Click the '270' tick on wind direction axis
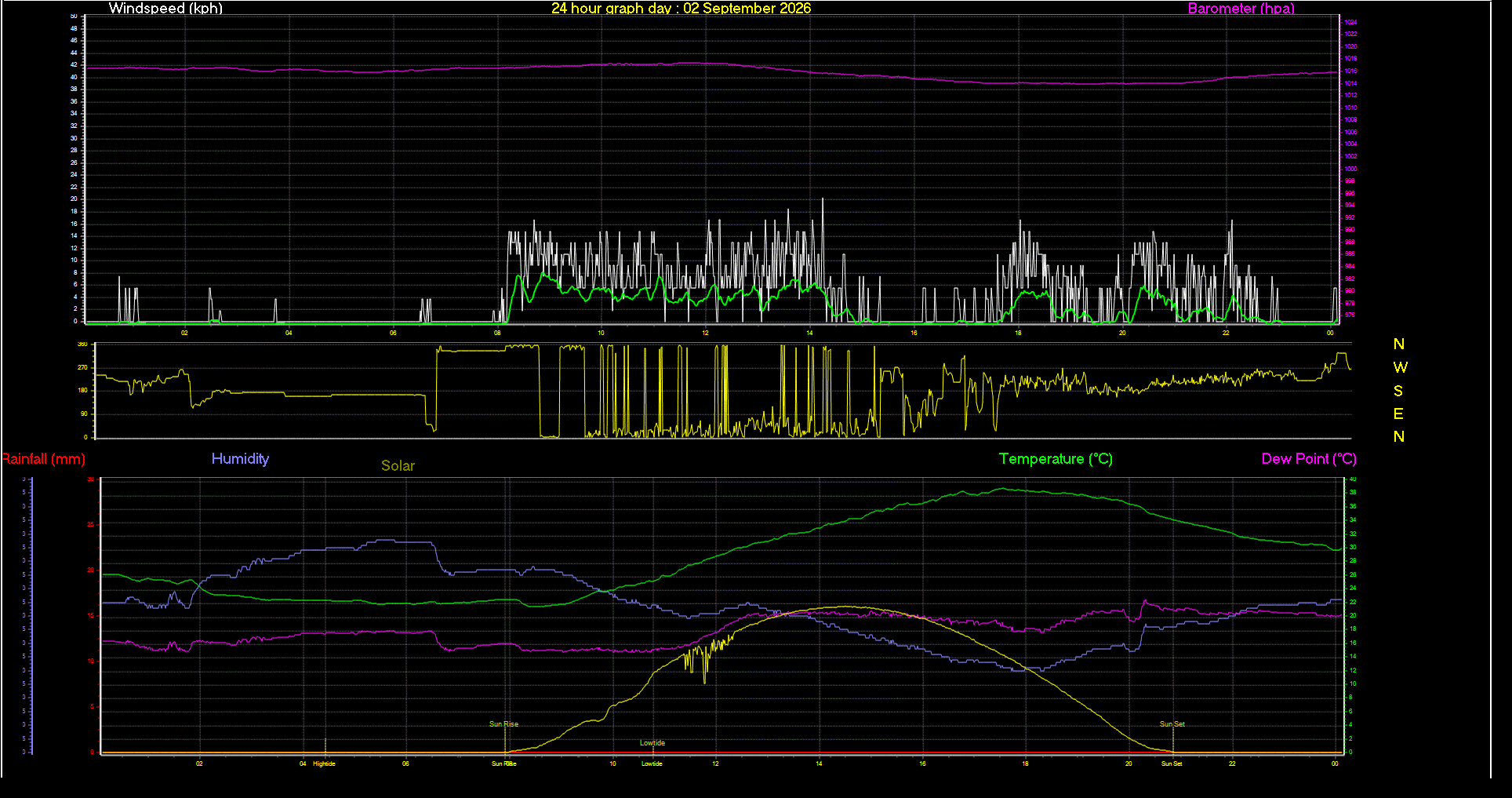1512x798 pixels. pos(82,367)
